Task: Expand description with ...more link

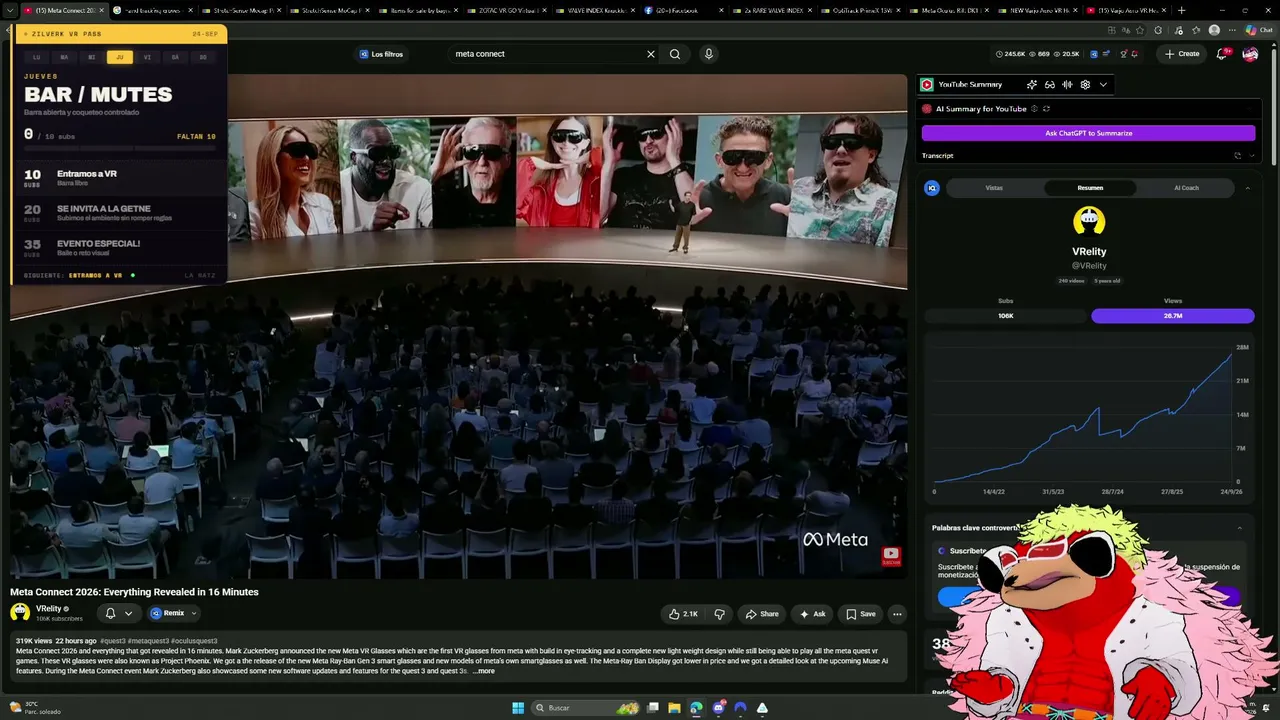Action: (483, 671)
